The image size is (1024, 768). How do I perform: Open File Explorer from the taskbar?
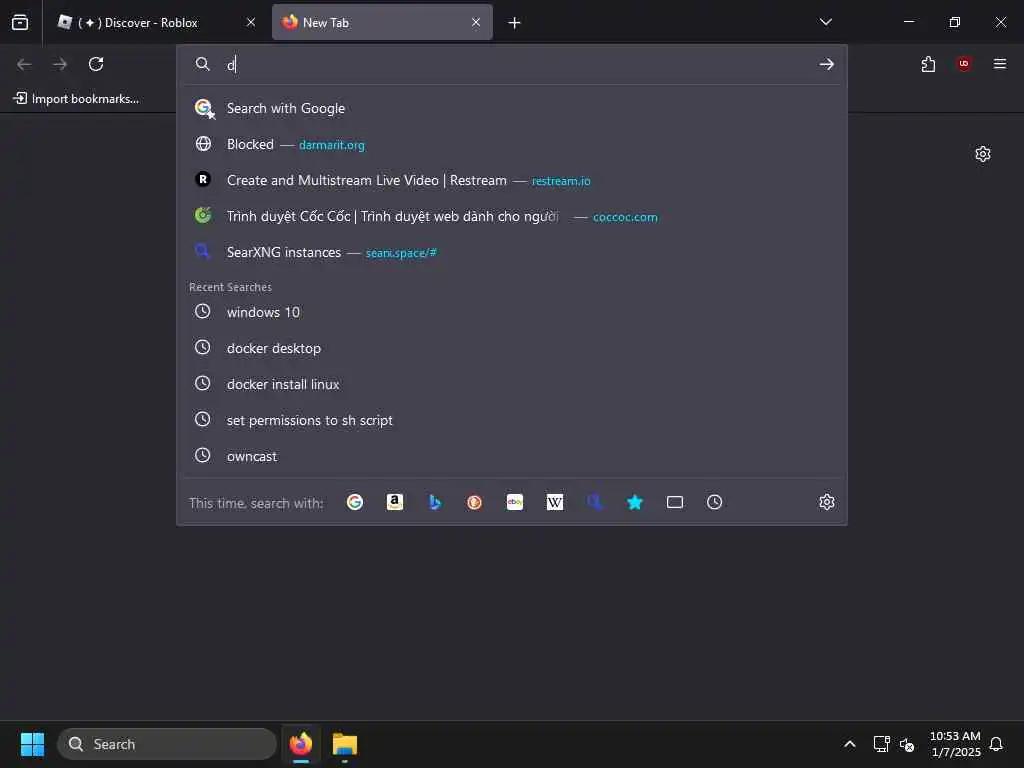click(345, 744)
